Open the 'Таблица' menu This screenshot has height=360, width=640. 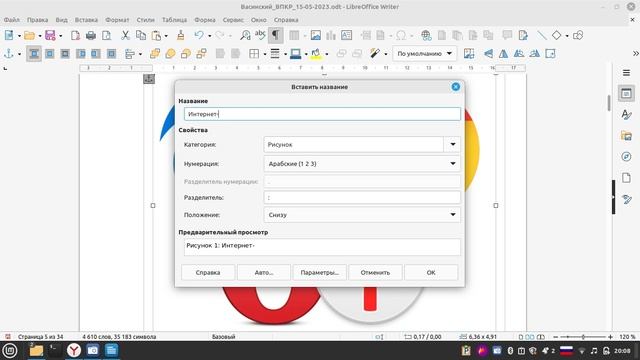[174, 20]
